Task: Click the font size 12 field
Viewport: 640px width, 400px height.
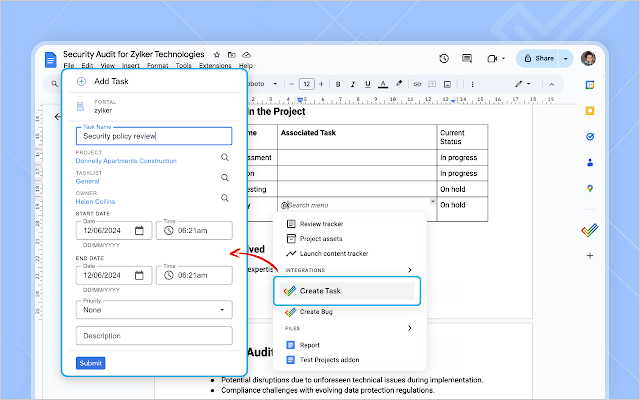Action: coord(307,84)
